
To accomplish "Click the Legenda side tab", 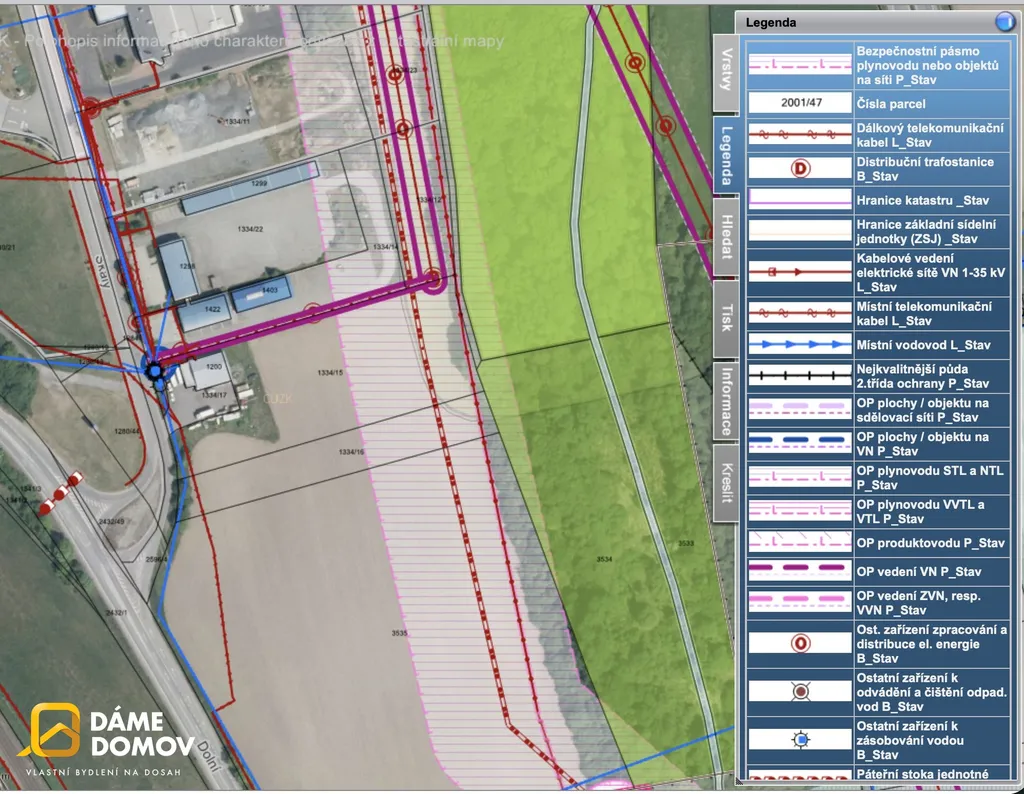I will coord(727,155).
